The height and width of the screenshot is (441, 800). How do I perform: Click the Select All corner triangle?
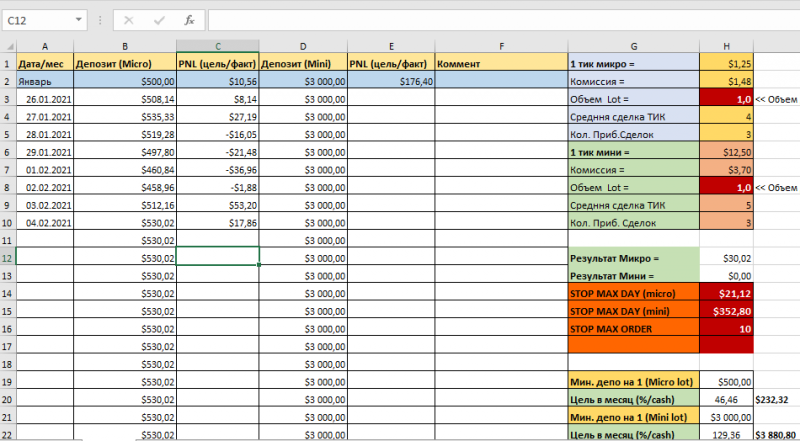click(9, 46)
